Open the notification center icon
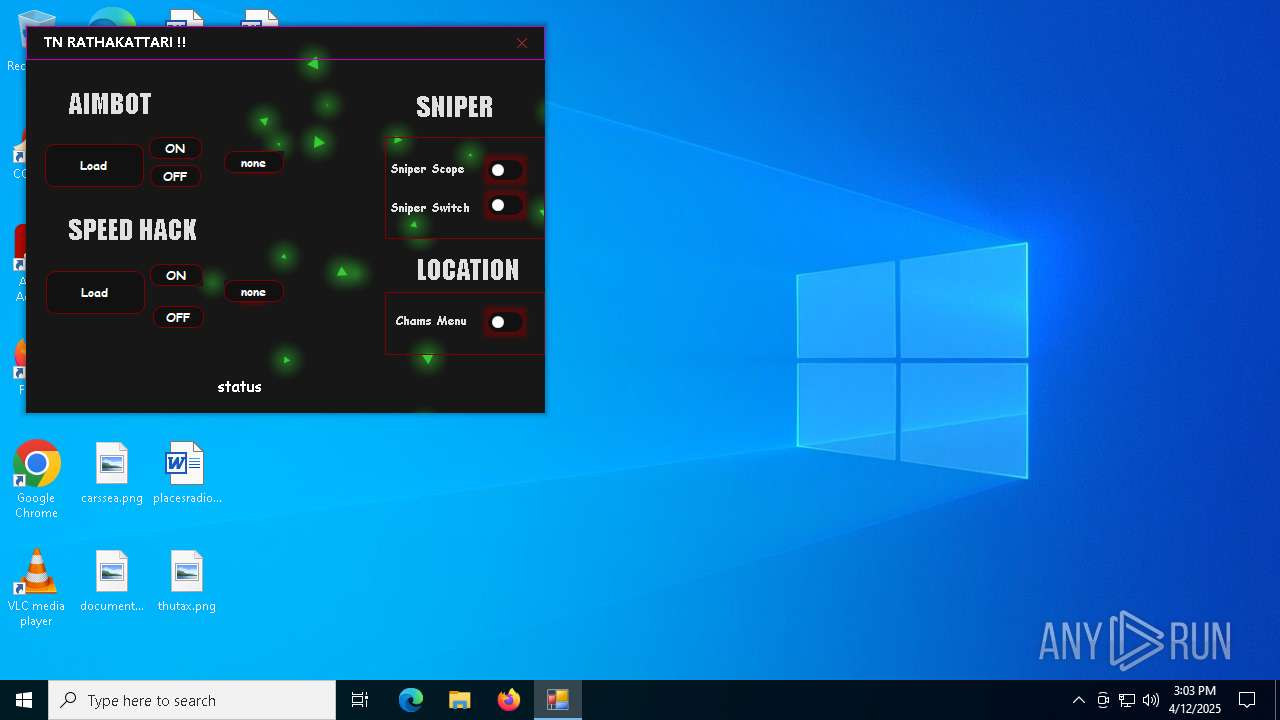Screen dimensions: 1280x720 1247,700
